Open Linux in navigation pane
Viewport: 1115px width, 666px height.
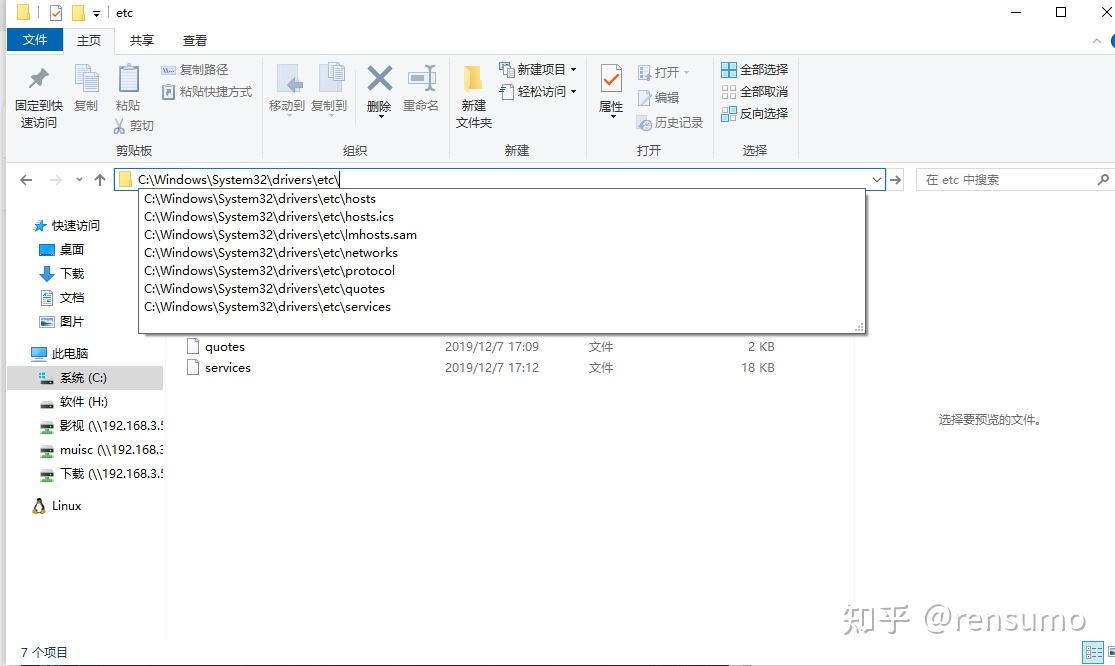pyautogui.click(x=58, y=506)
